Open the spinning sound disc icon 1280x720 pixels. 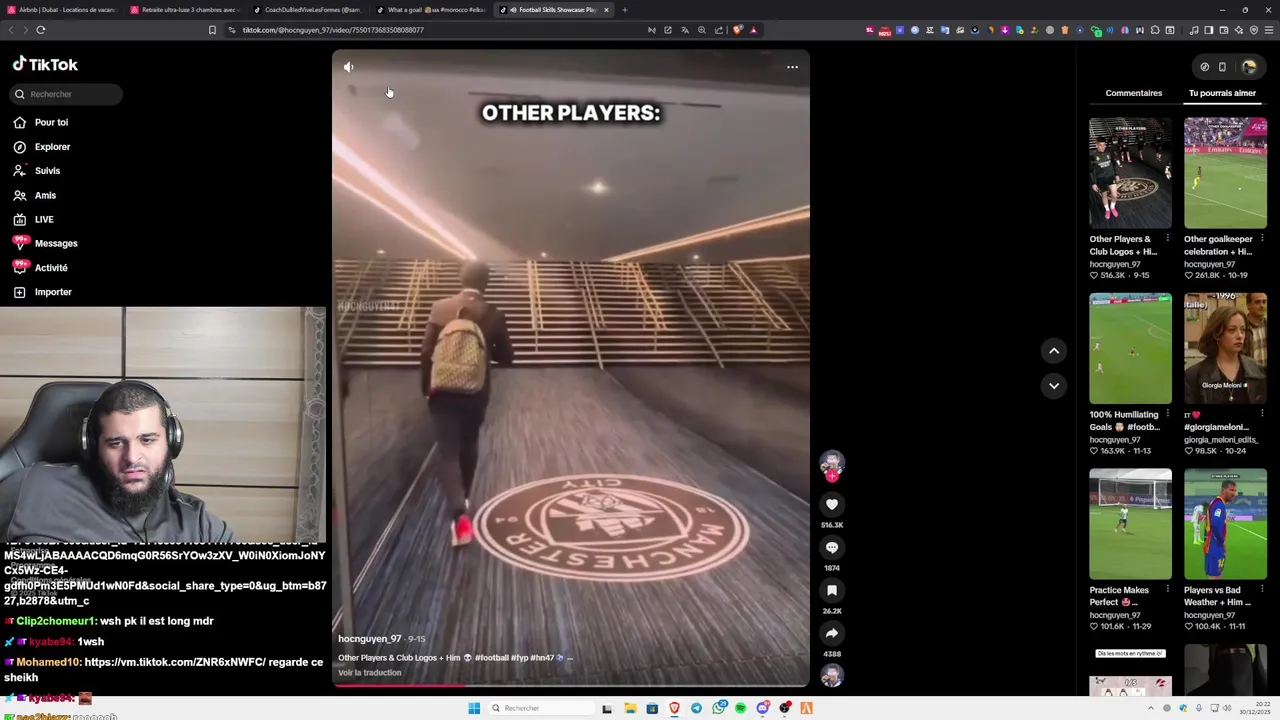coord(832,676)
